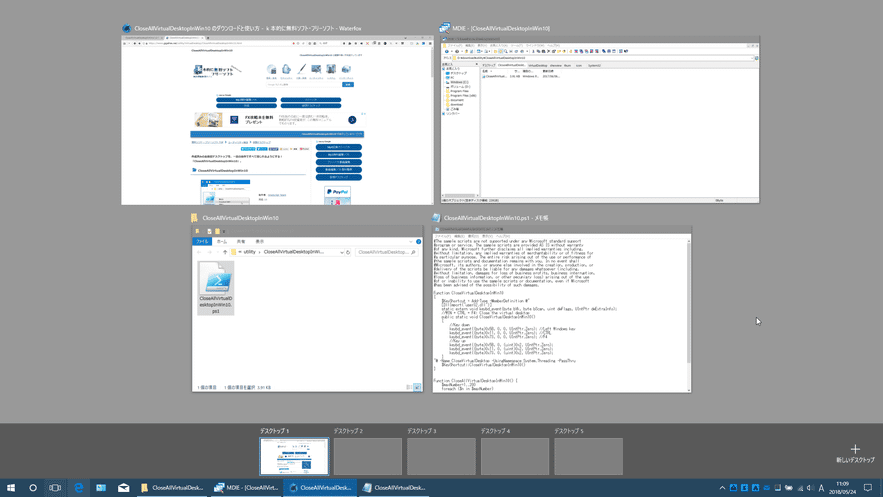Click the envelope tray icon

pos(766,488)
